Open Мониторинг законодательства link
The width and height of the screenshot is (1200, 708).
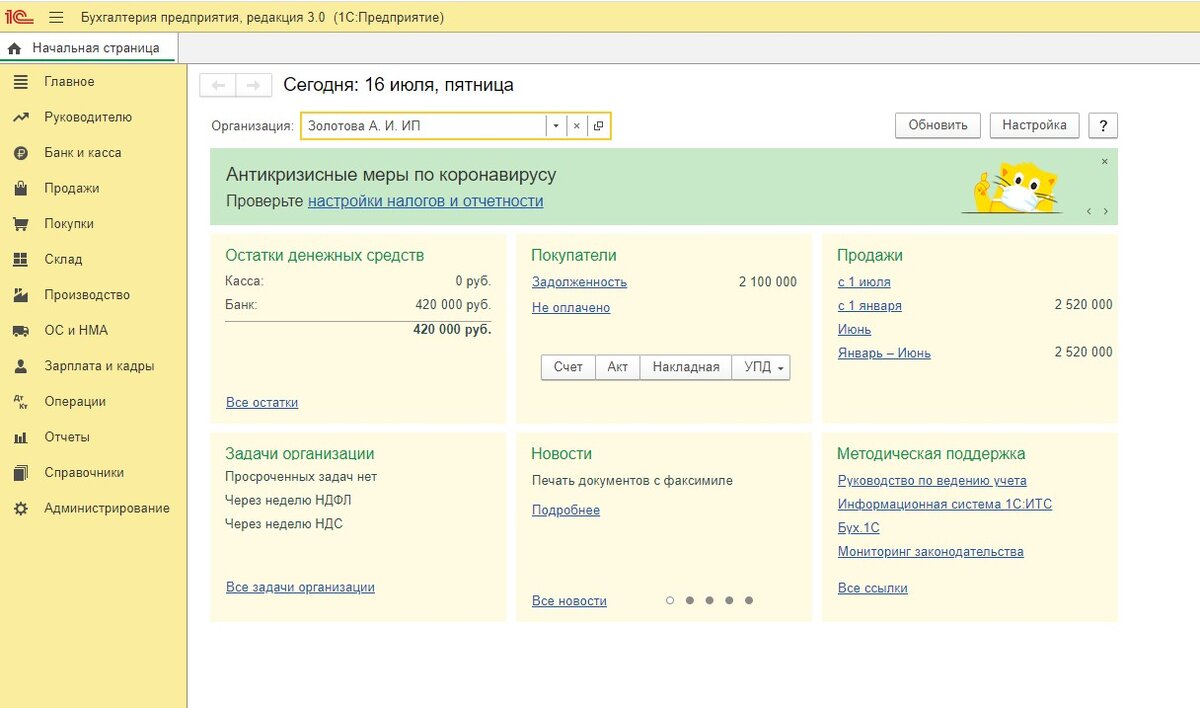[x=931, y=552]
